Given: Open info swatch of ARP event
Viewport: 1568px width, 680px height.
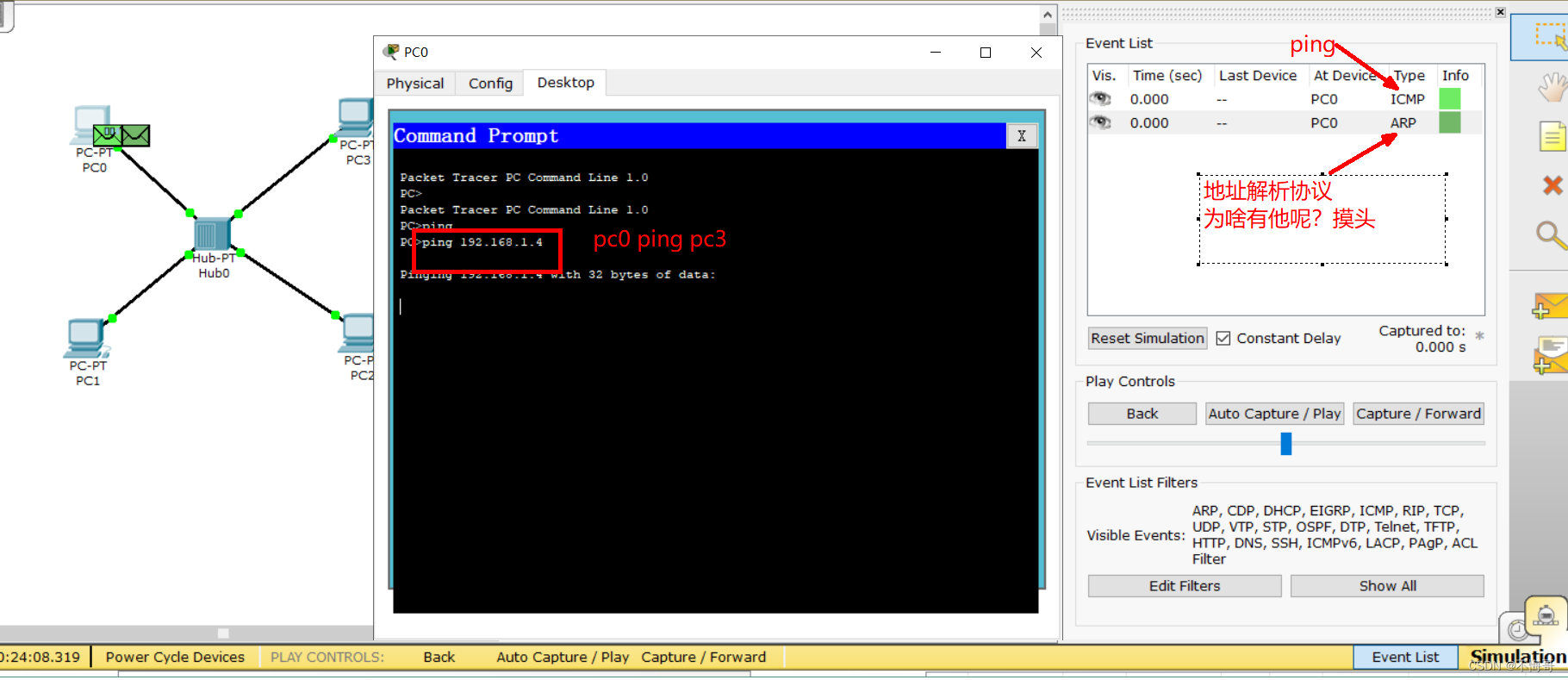Looking at the screenshot, I should tap(1450, 122).
